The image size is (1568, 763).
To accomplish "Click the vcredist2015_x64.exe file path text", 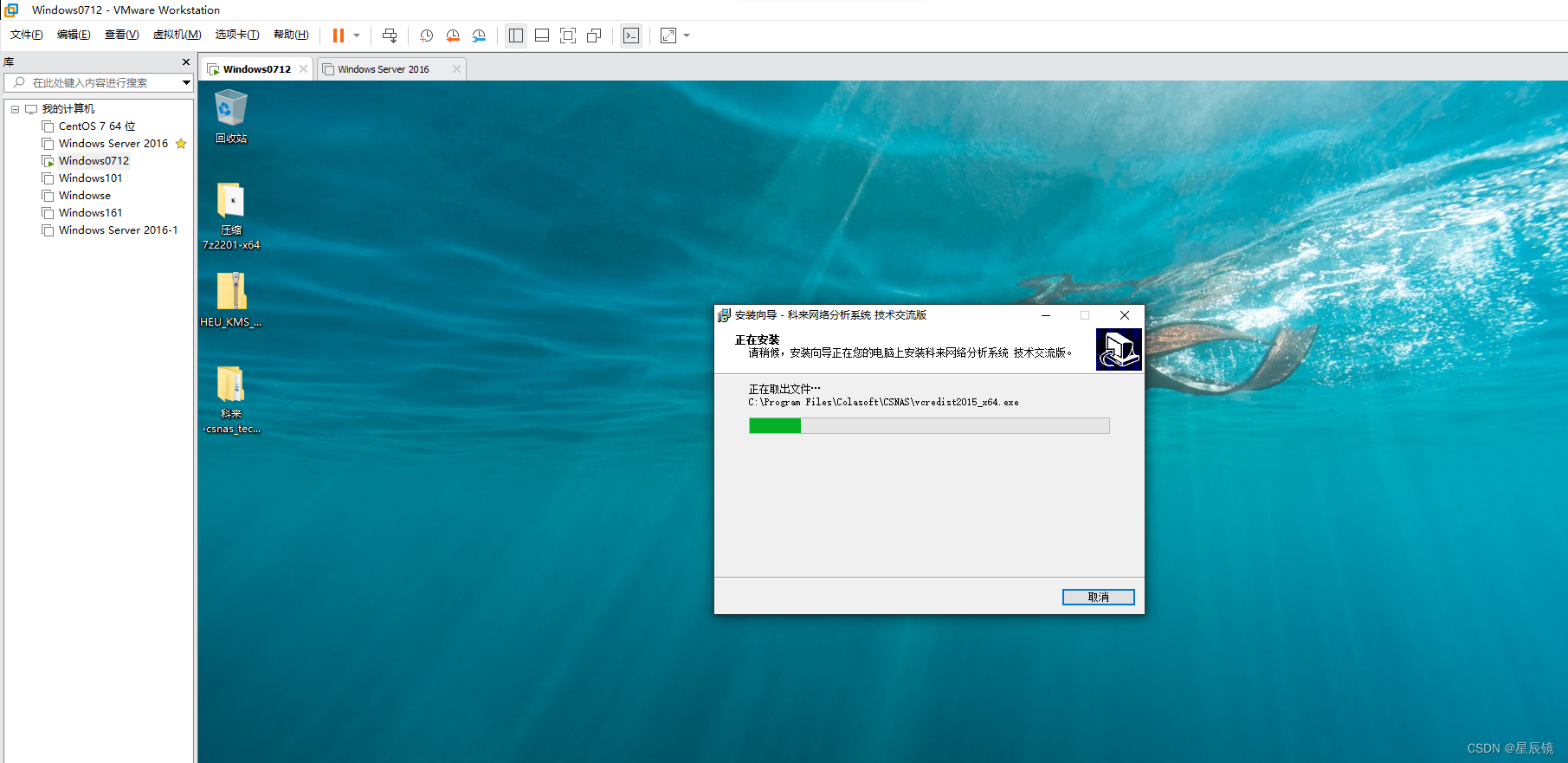I will [x=883, y=403].
